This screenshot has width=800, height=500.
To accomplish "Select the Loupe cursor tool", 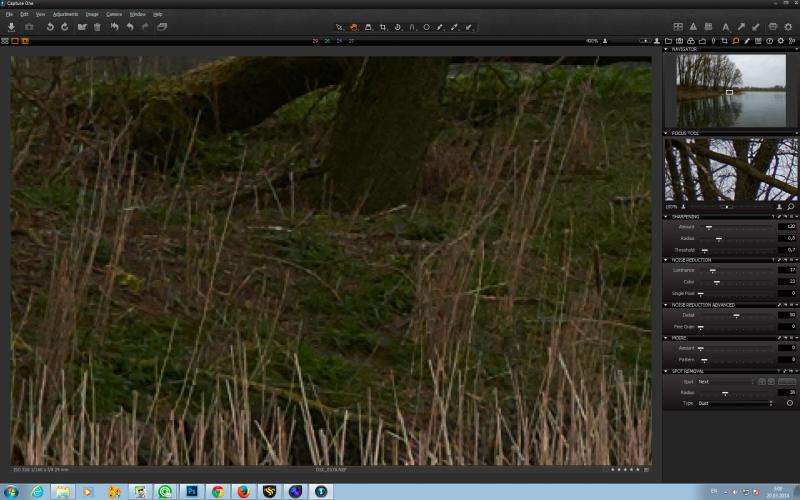I will 368,27.
